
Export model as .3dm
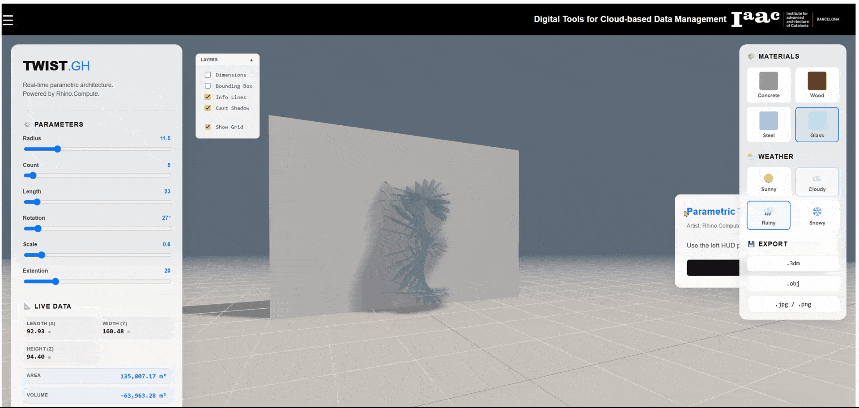[x=793, y=263]
